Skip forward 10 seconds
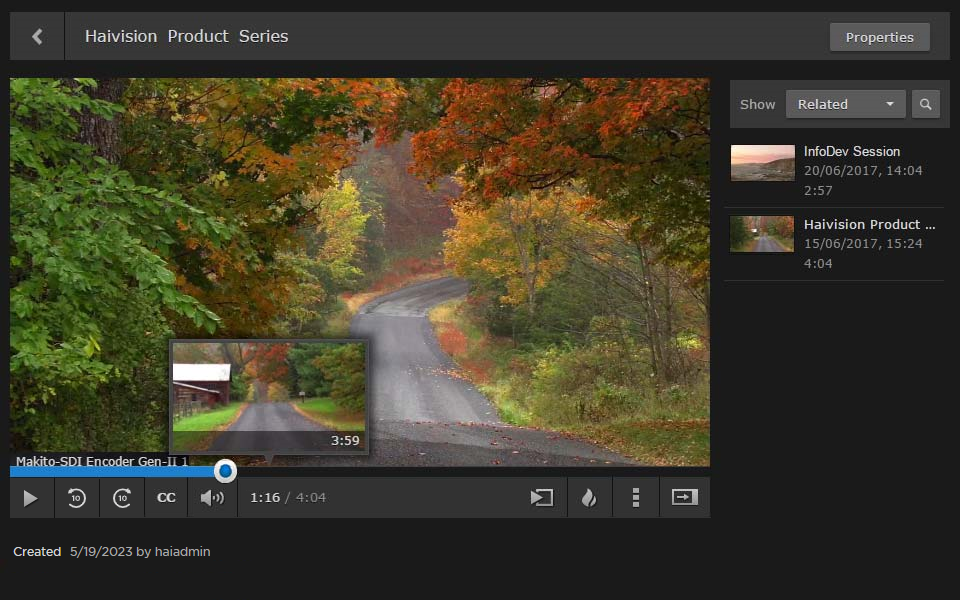960x600 pixels. (121, 497)
